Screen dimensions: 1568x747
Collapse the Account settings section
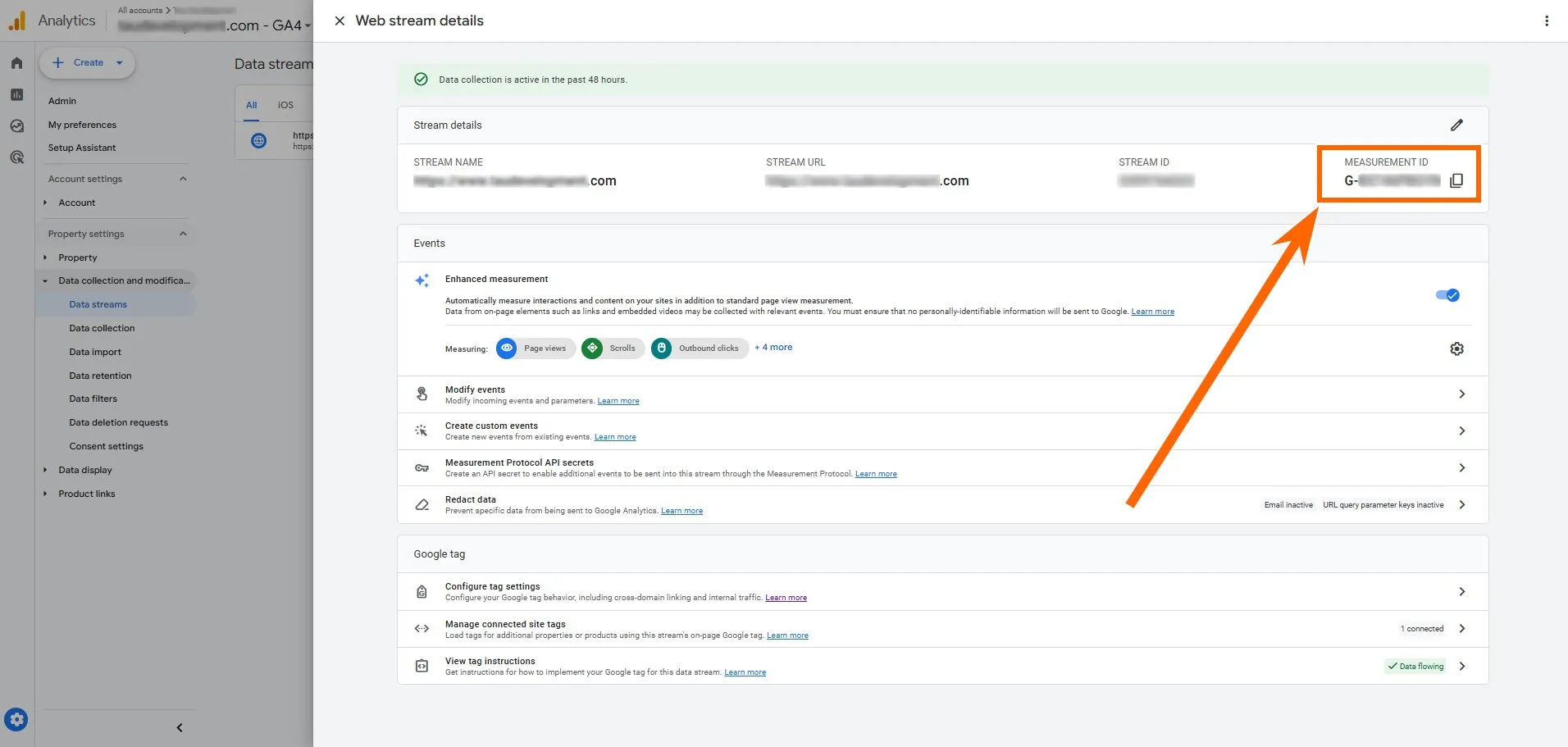coord(183,179)
